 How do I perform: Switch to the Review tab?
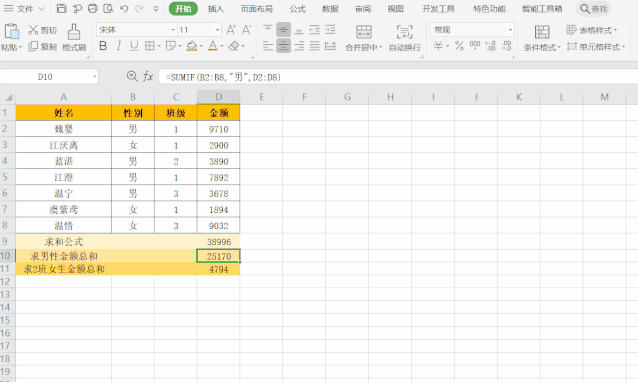[363, 9]
